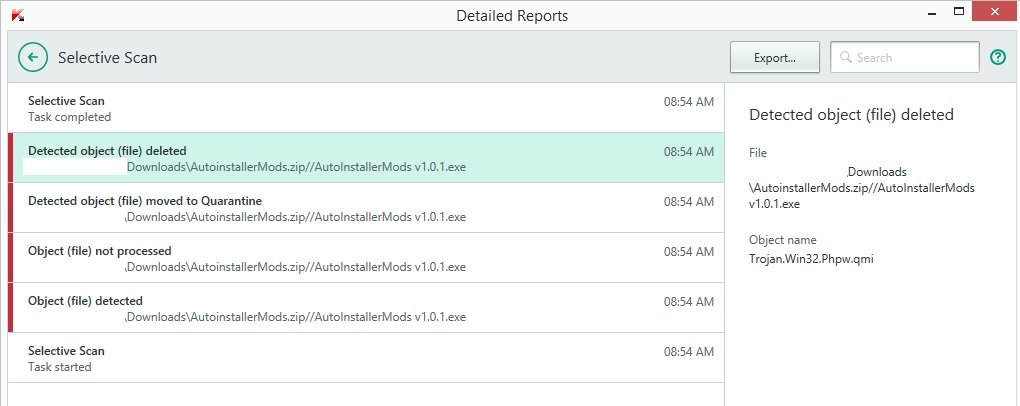Click the red severity bar of 'Object (file) detected' row

coord(10,308)
